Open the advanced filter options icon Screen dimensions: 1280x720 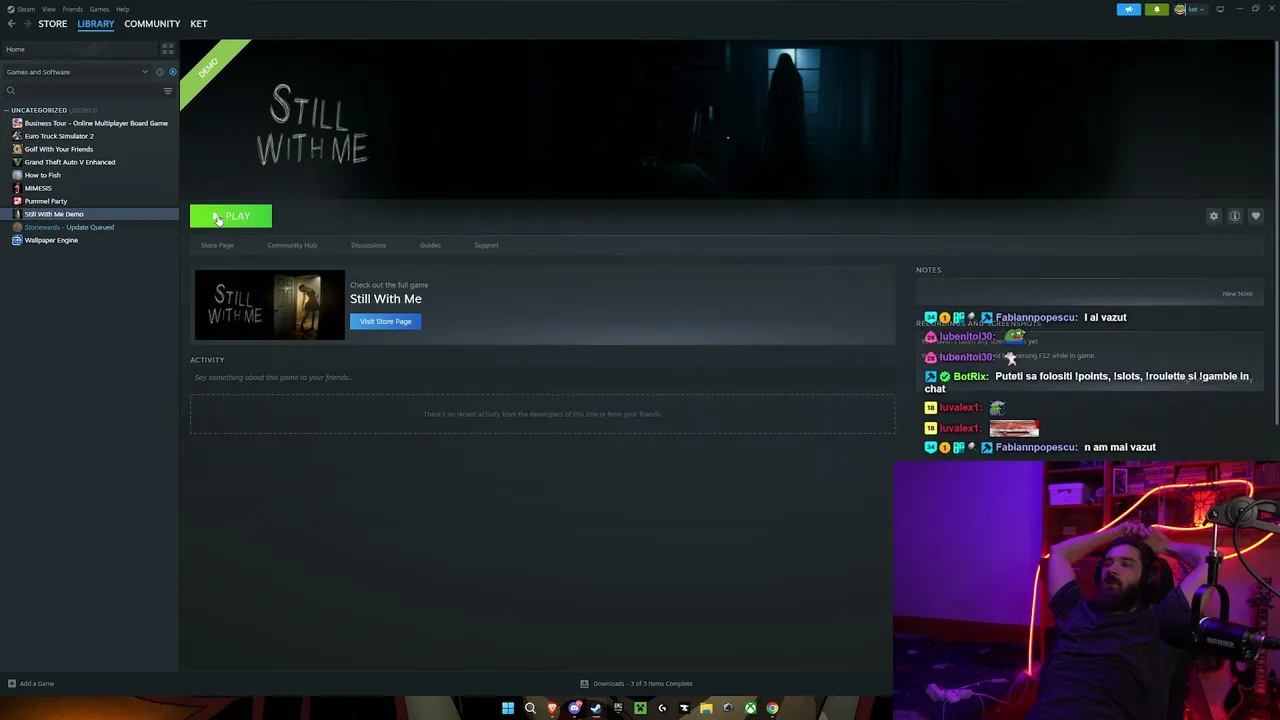click(168, 91)
